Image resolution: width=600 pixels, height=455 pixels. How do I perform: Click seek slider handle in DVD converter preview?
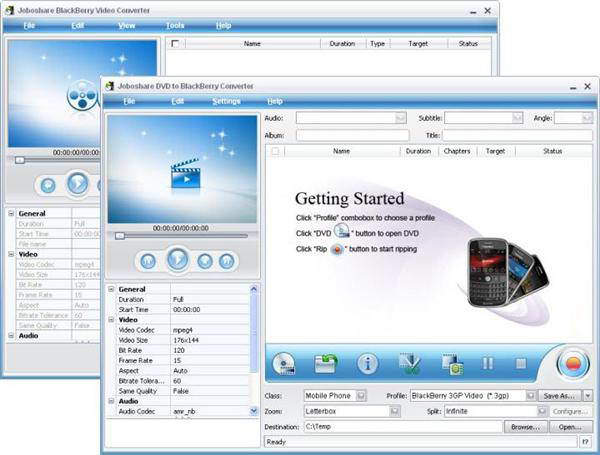pyautogui.click(x=120, y=236)
